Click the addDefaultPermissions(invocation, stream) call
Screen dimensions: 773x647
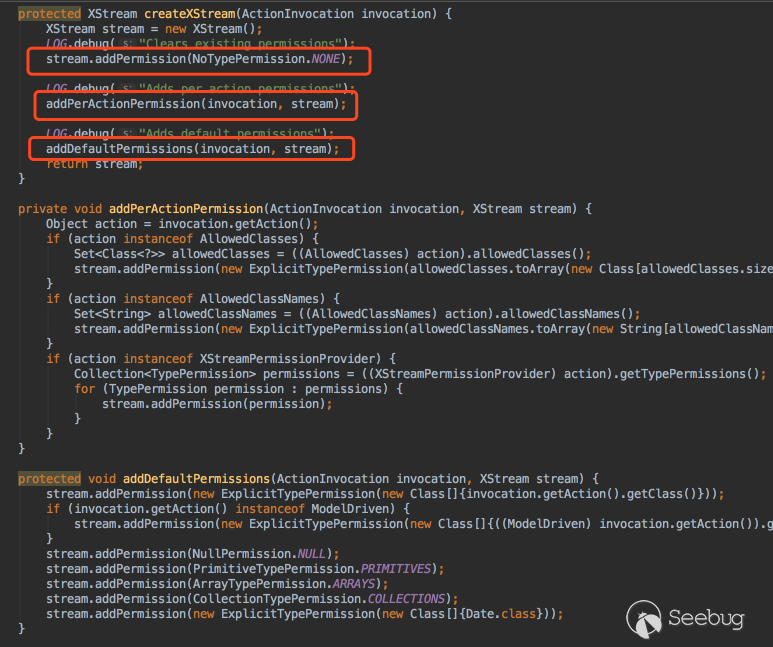point(192,149)
